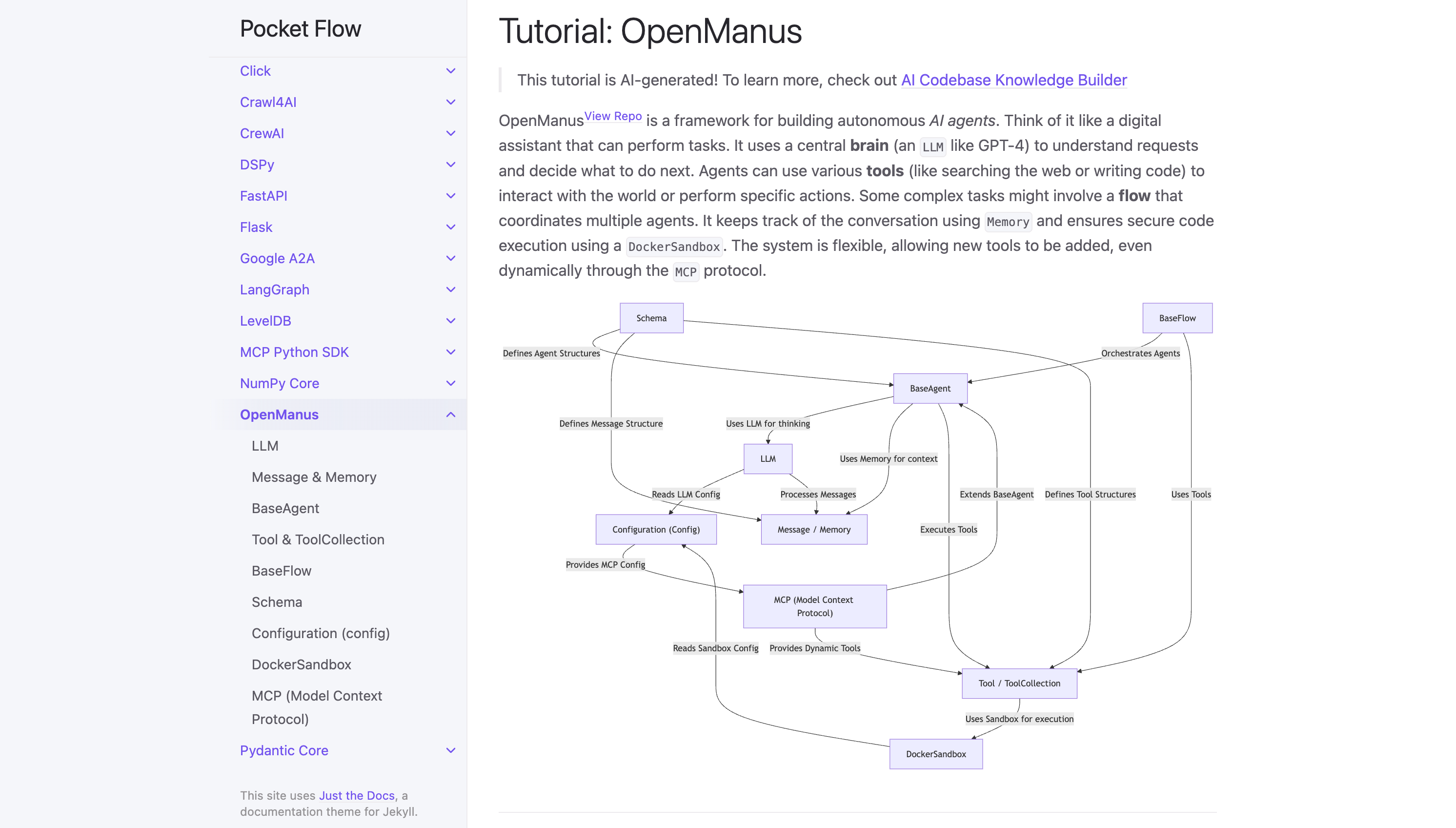Expand the DSPy section chevron

pyautogui.click(x=451, y=165)
